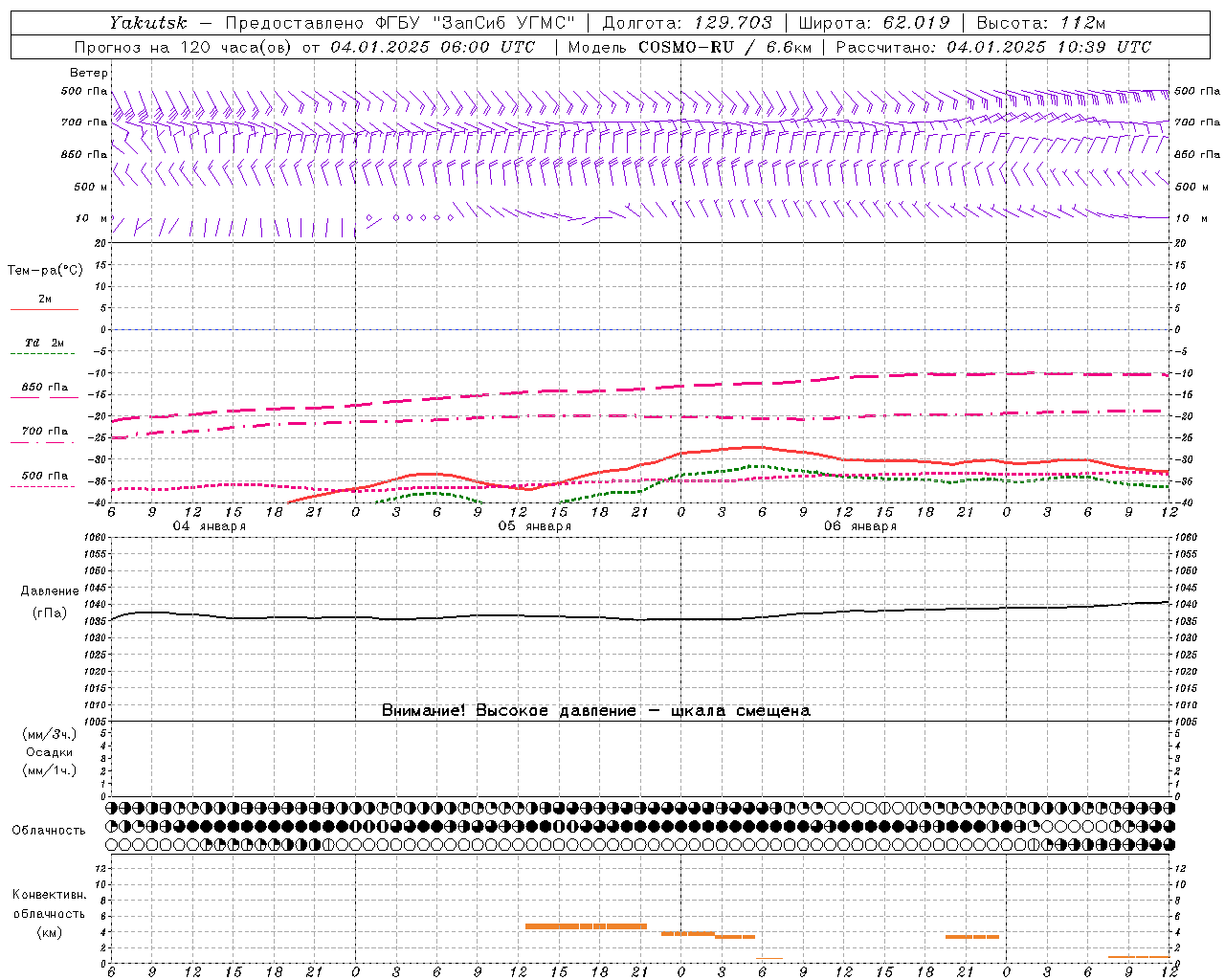
Task: Click the 06 января date label
Action: click(860, 526)
